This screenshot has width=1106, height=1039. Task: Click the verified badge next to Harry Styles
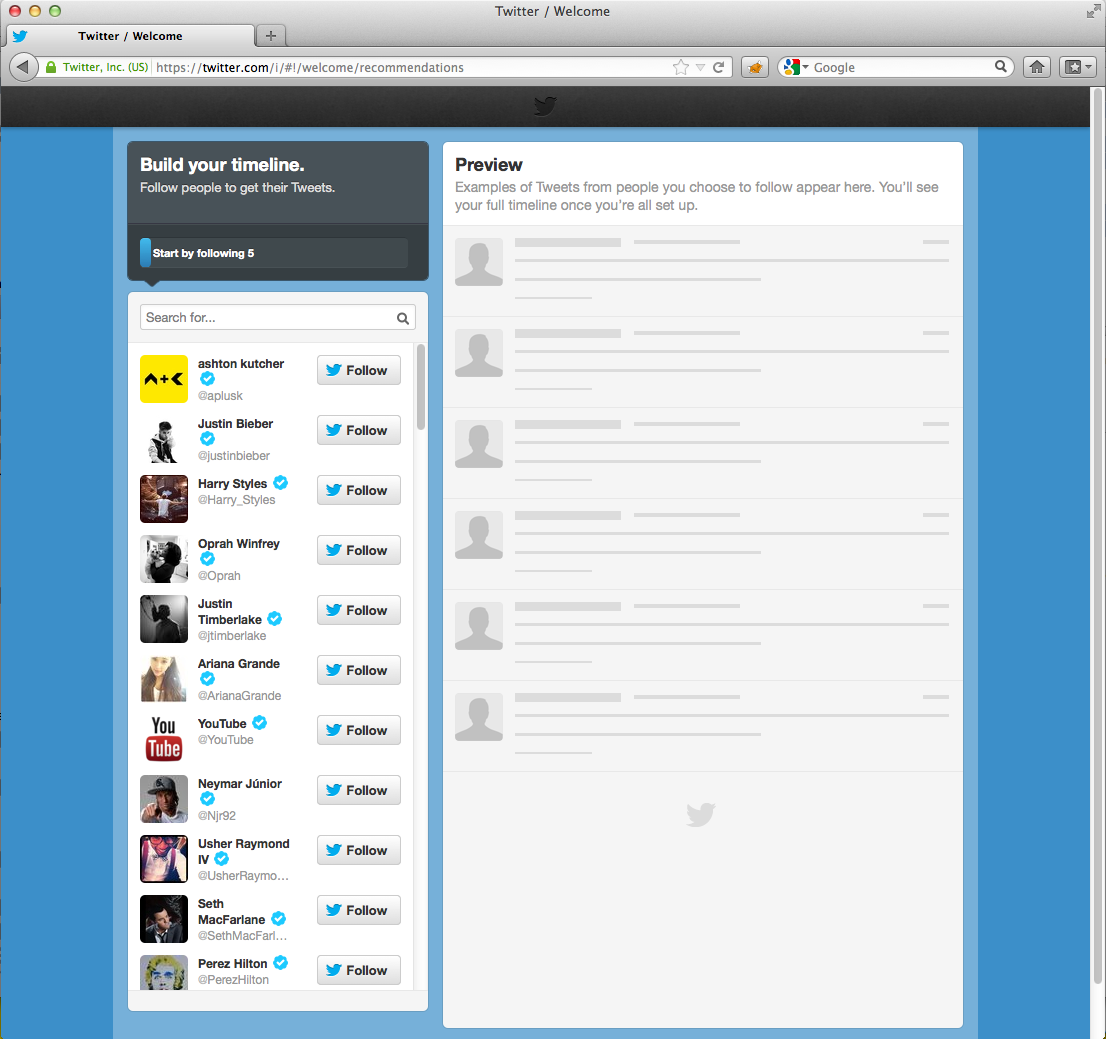[281, 483]
